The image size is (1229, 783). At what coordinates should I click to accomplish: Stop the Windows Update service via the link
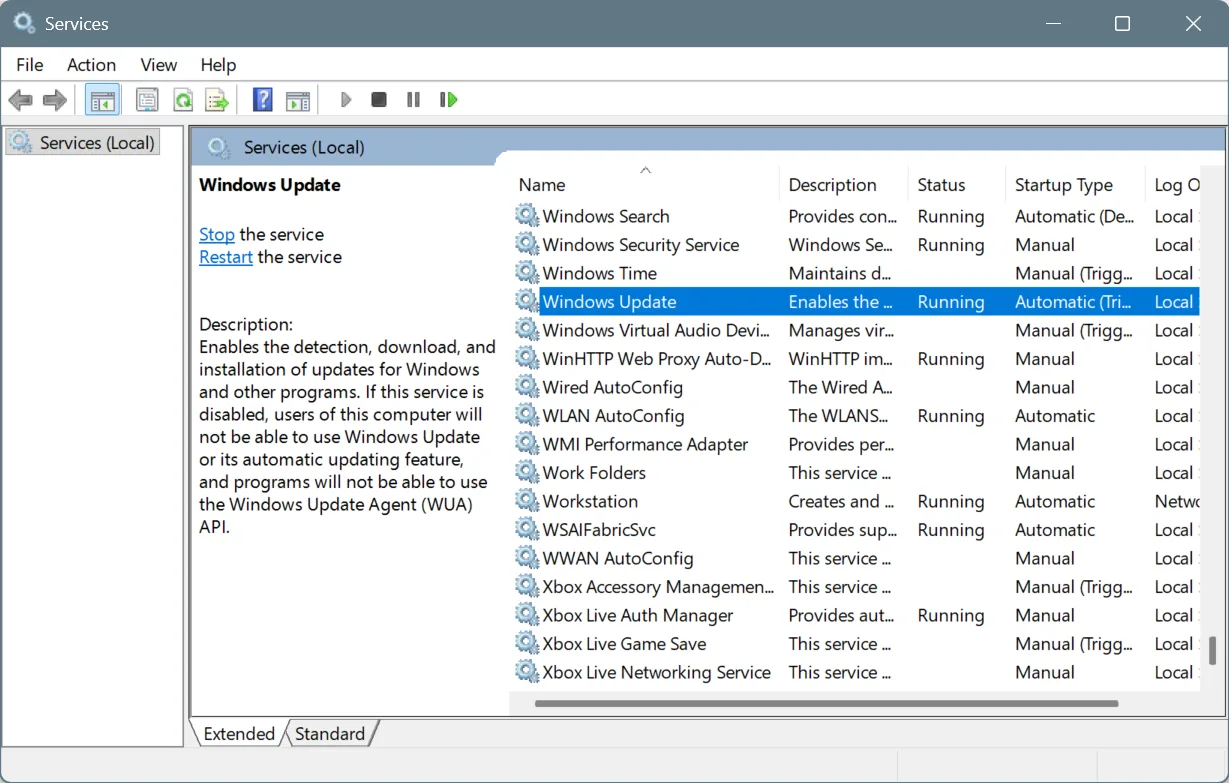coord(216,234)
